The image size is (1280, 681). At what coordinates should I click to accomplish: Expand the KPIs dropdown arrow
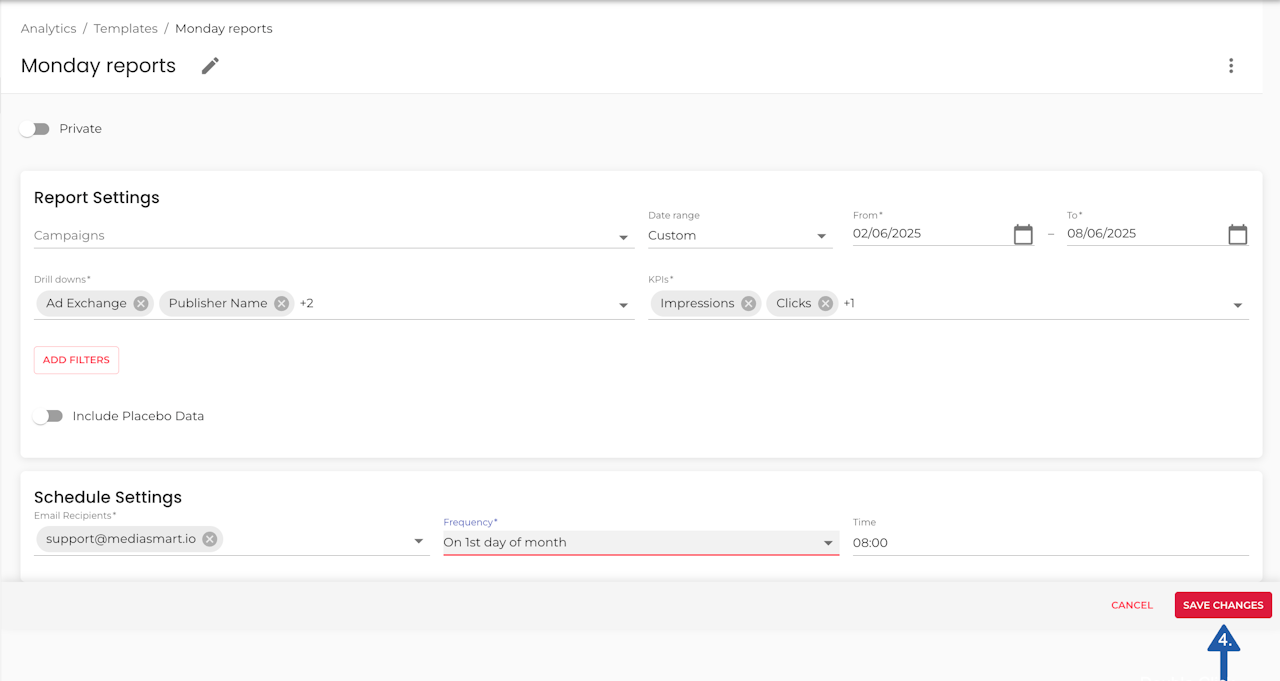click(1238, 305)
